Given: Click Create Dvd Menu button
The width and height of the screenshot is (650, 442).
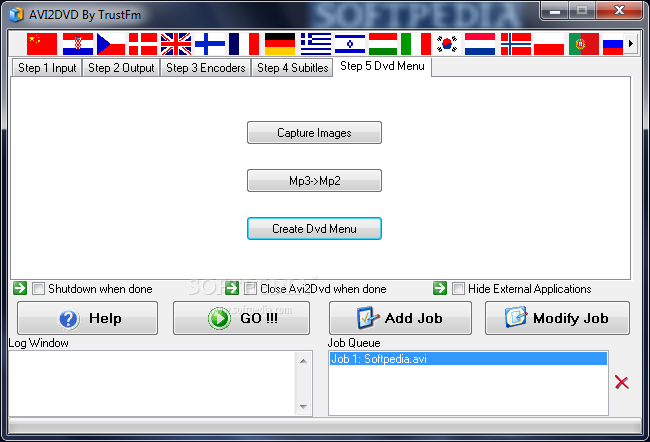Looking at the screenshot, I should coord(314,229).
